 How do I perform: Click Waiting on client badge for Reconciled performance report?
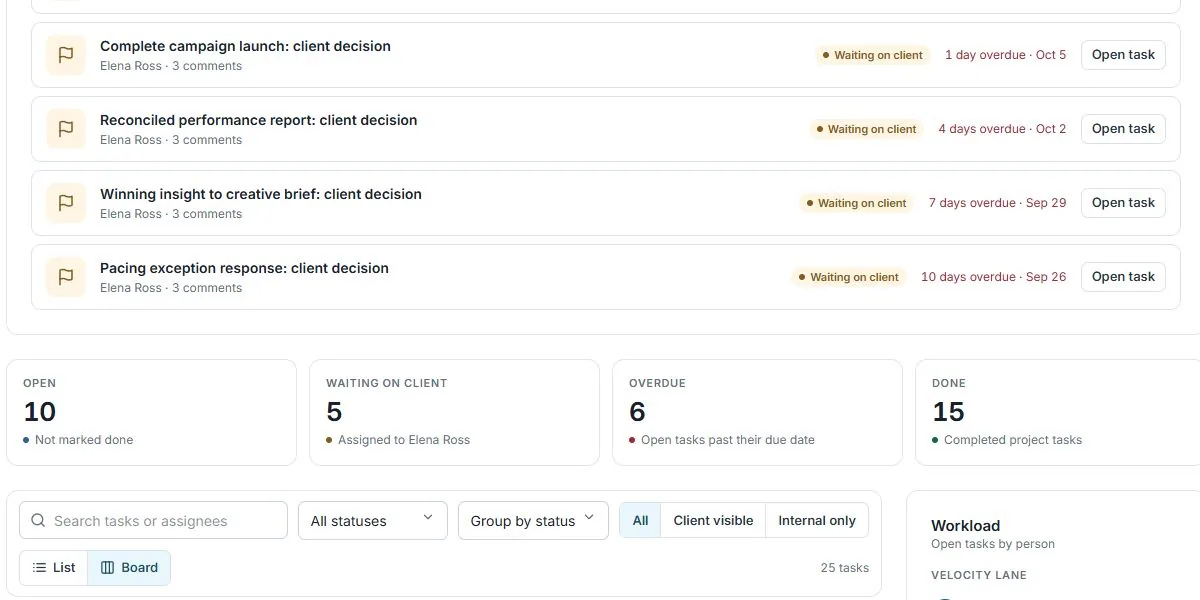[x=866, y=129]
